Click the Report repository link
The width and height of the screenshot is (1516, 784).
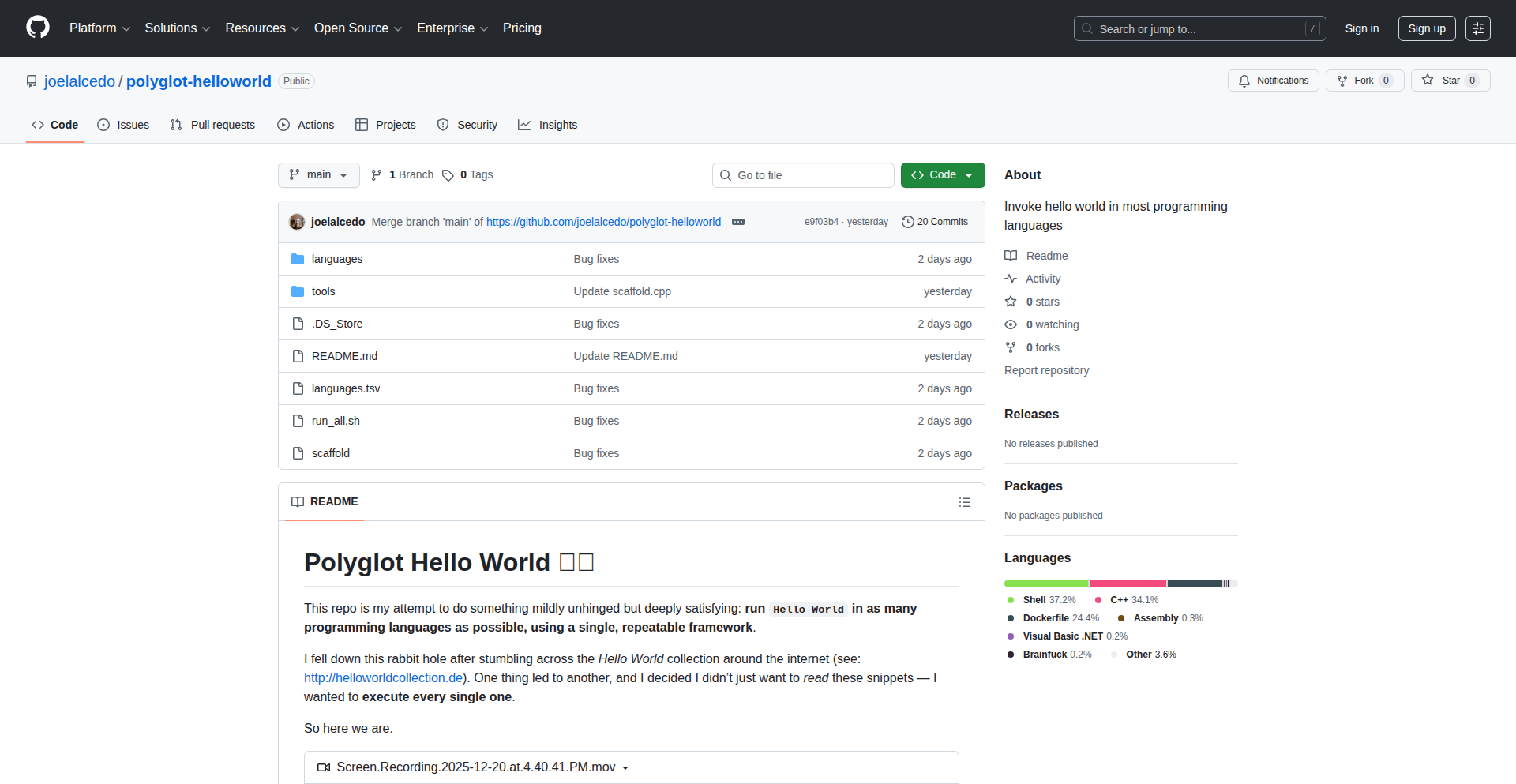1046,370
